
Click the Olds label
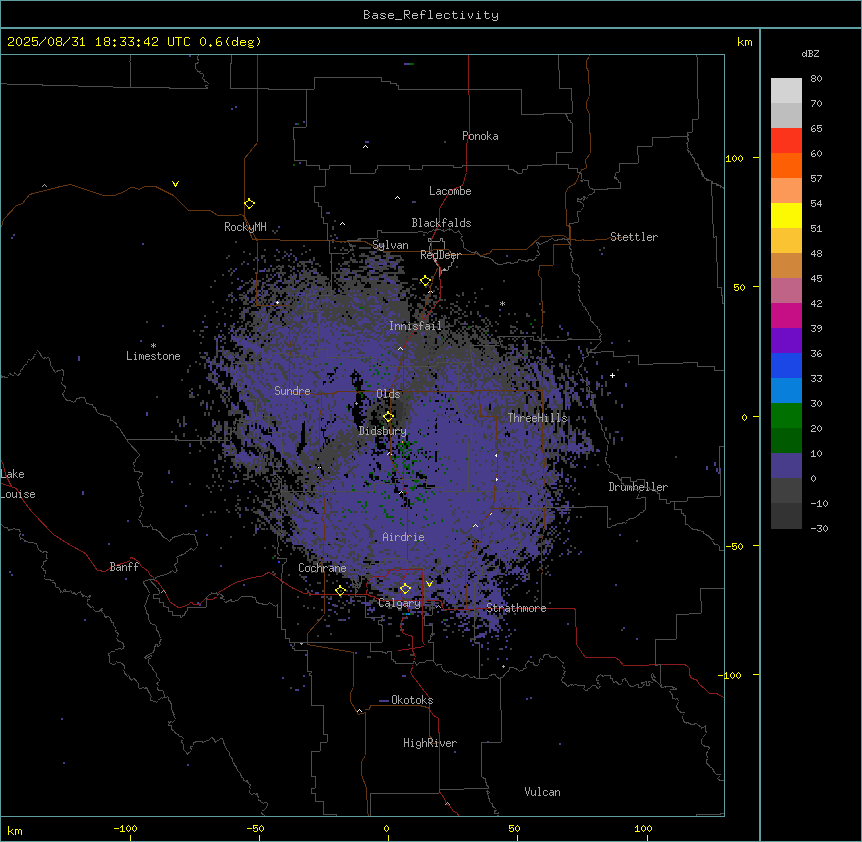point(388,394)
